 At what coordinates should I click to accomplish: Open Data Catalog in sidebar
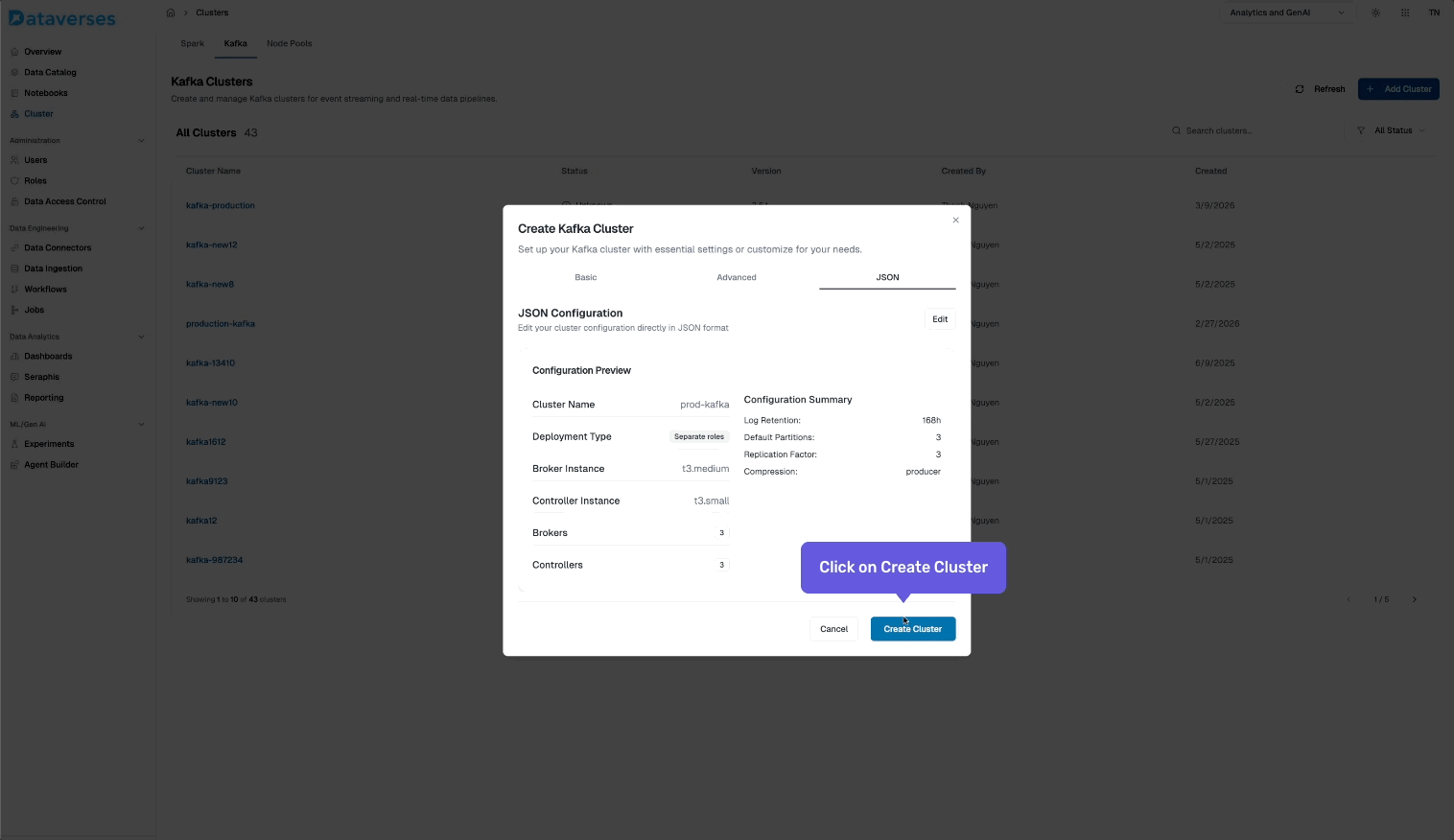(50, 72)
